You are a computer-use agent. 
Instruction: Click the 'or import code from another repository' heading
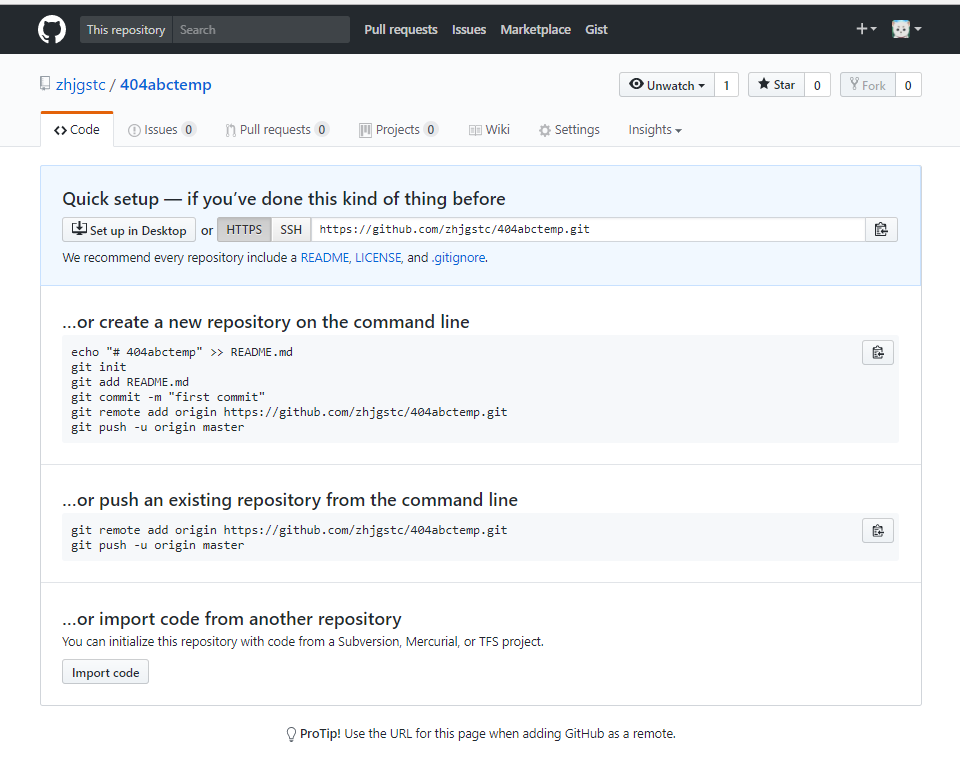click(232, 619)
